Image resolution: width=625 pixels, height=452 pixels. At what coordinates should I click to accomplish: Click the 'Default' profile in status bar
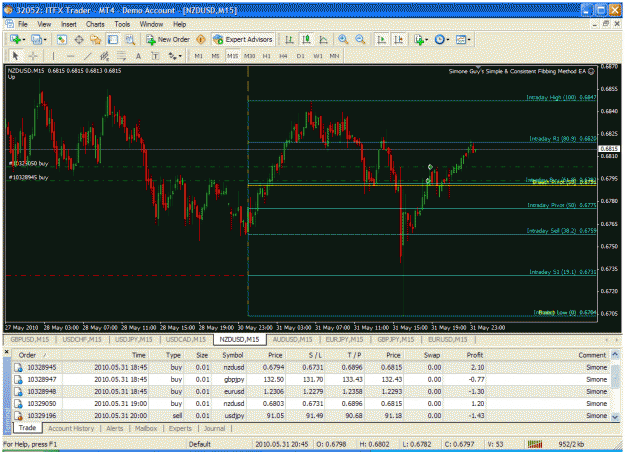[199, 444]
